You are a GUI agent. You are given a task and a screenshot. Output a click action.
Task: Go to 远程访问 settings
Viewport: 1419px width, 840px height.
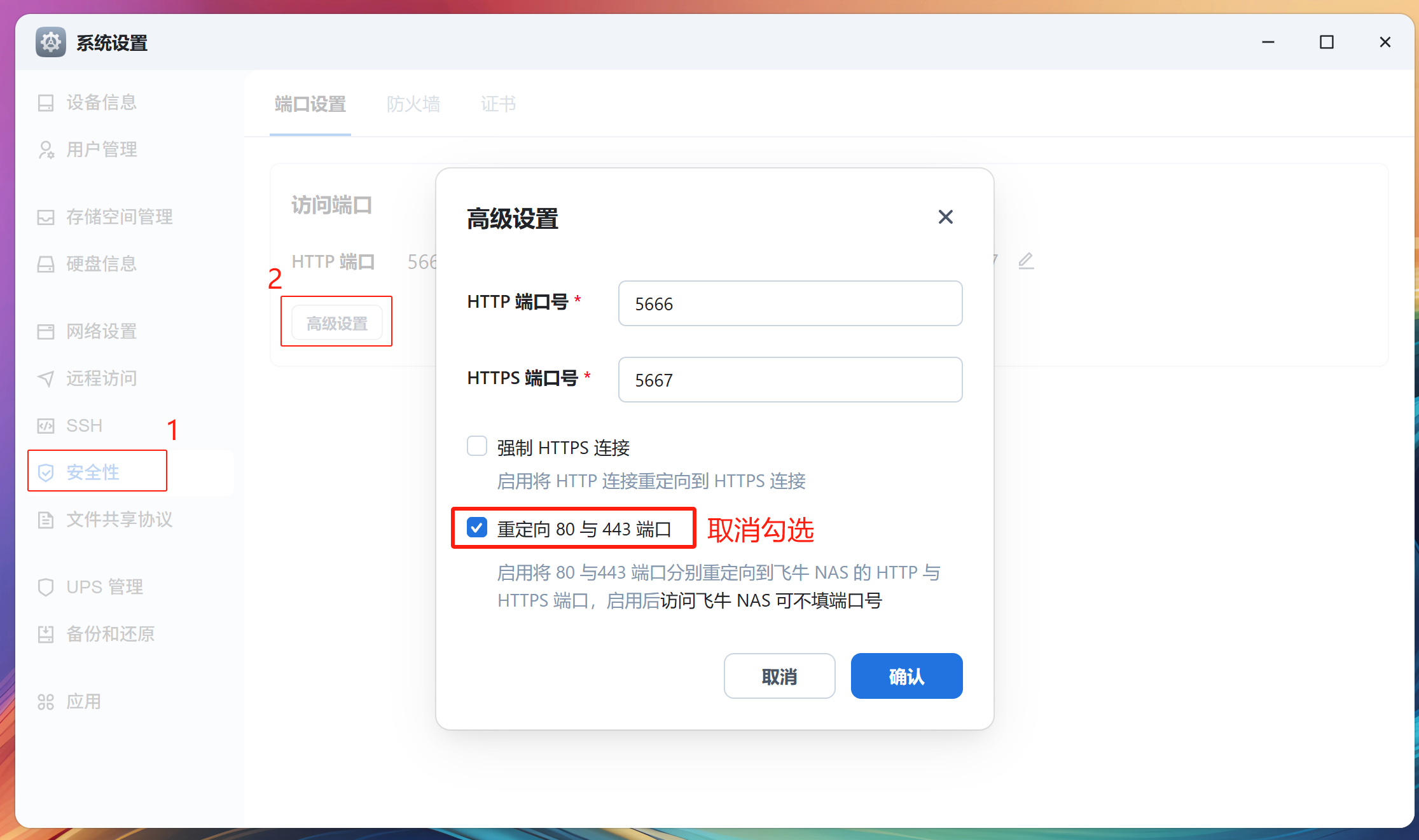click(100, 378)
